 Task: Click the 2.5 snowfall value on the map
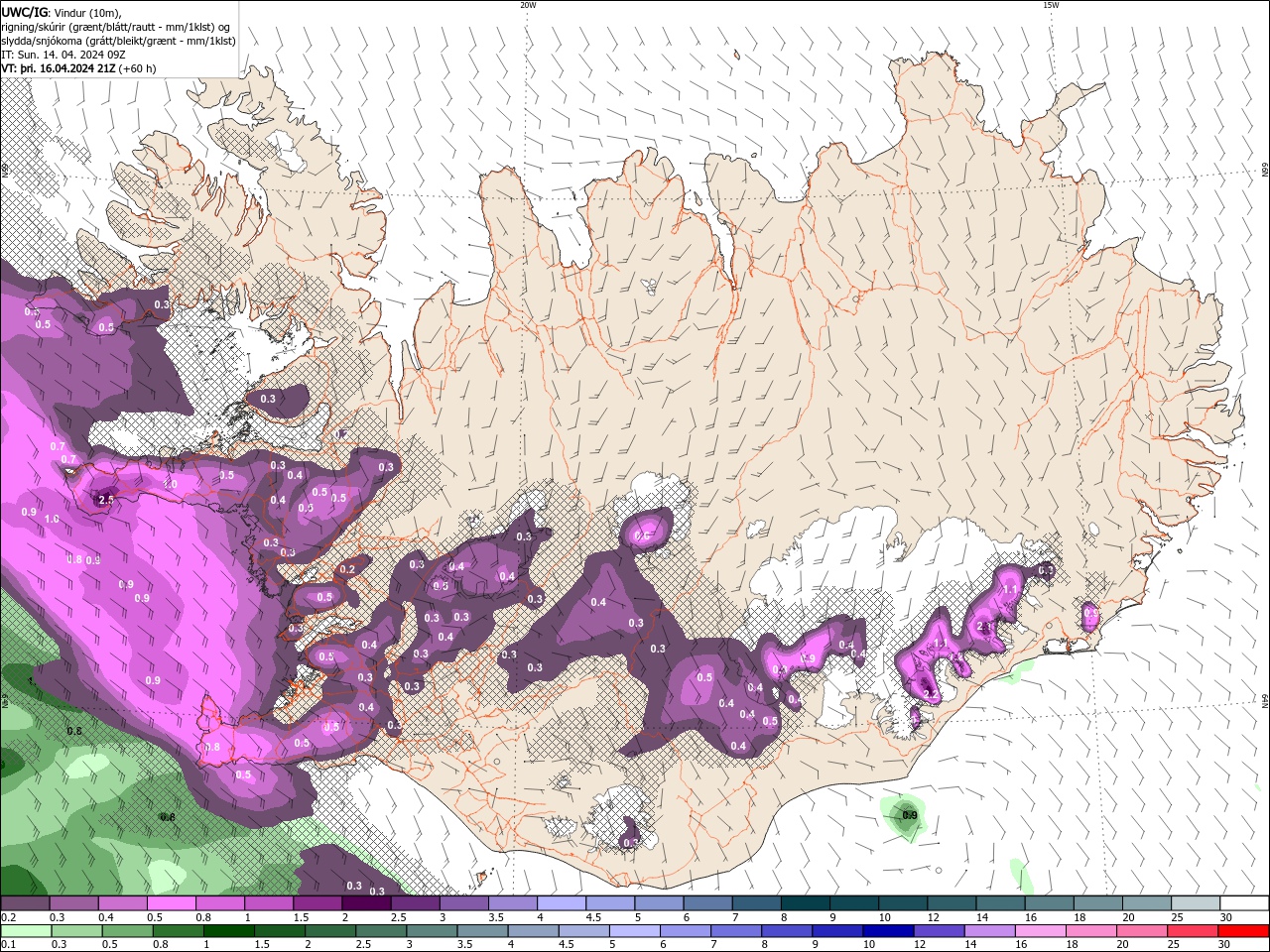(106, 500)
